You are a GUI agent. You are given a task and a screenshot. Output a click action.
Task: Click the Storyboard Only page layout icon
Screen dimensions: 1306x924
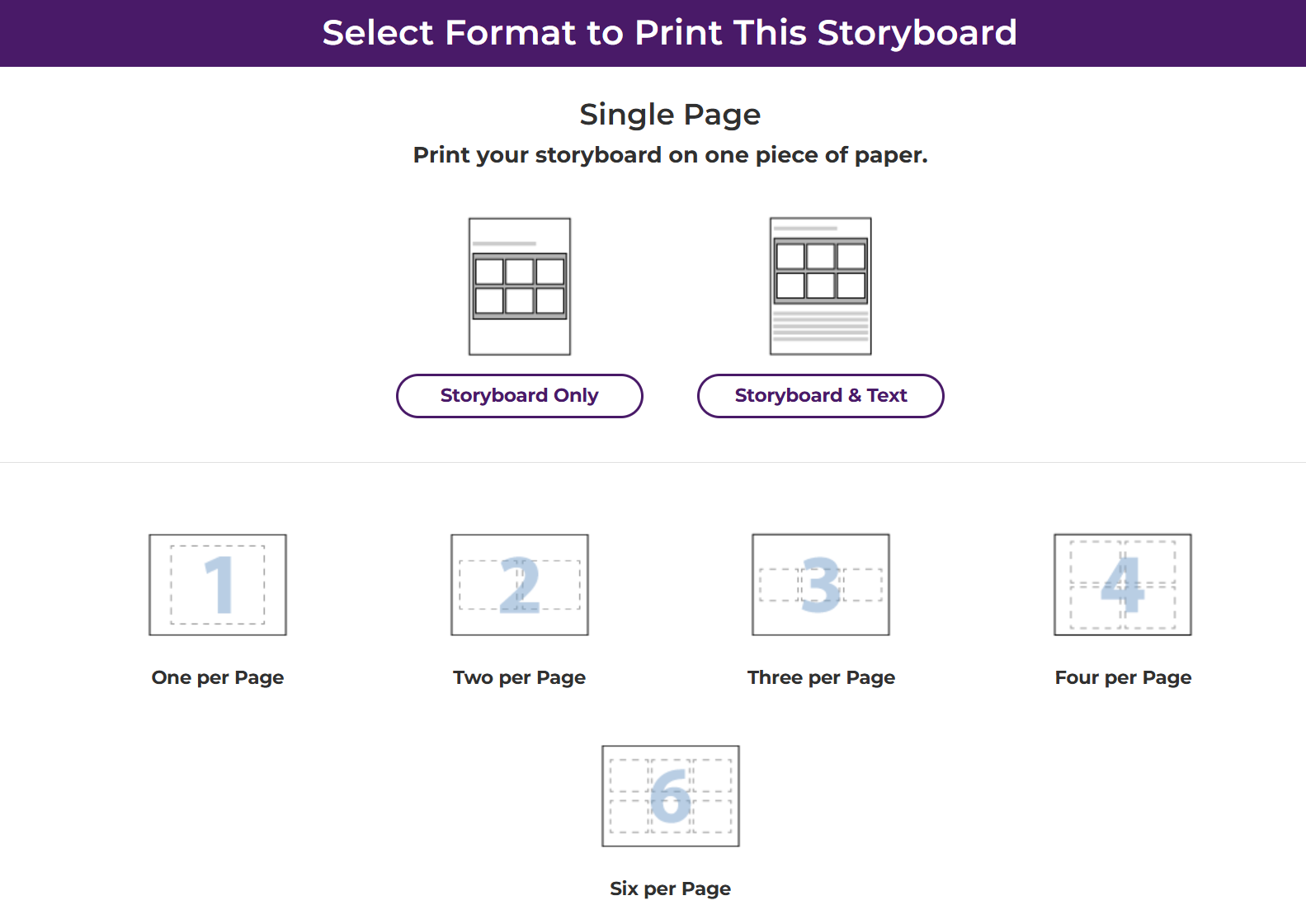[x=520, y=286]
